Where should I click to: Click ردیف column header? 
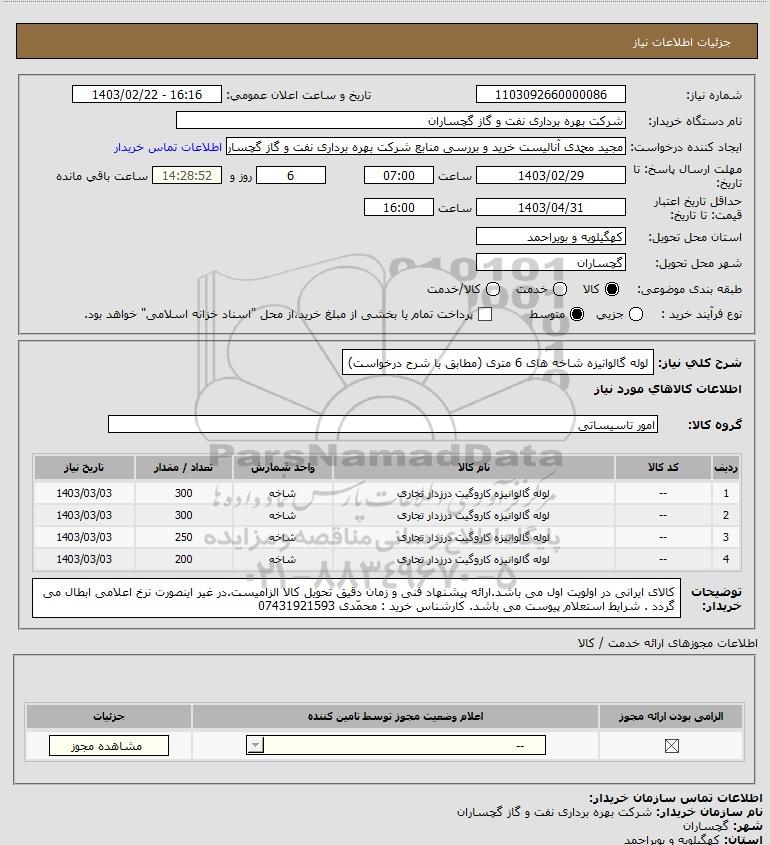pyautogui.click(x=726, y=467)
